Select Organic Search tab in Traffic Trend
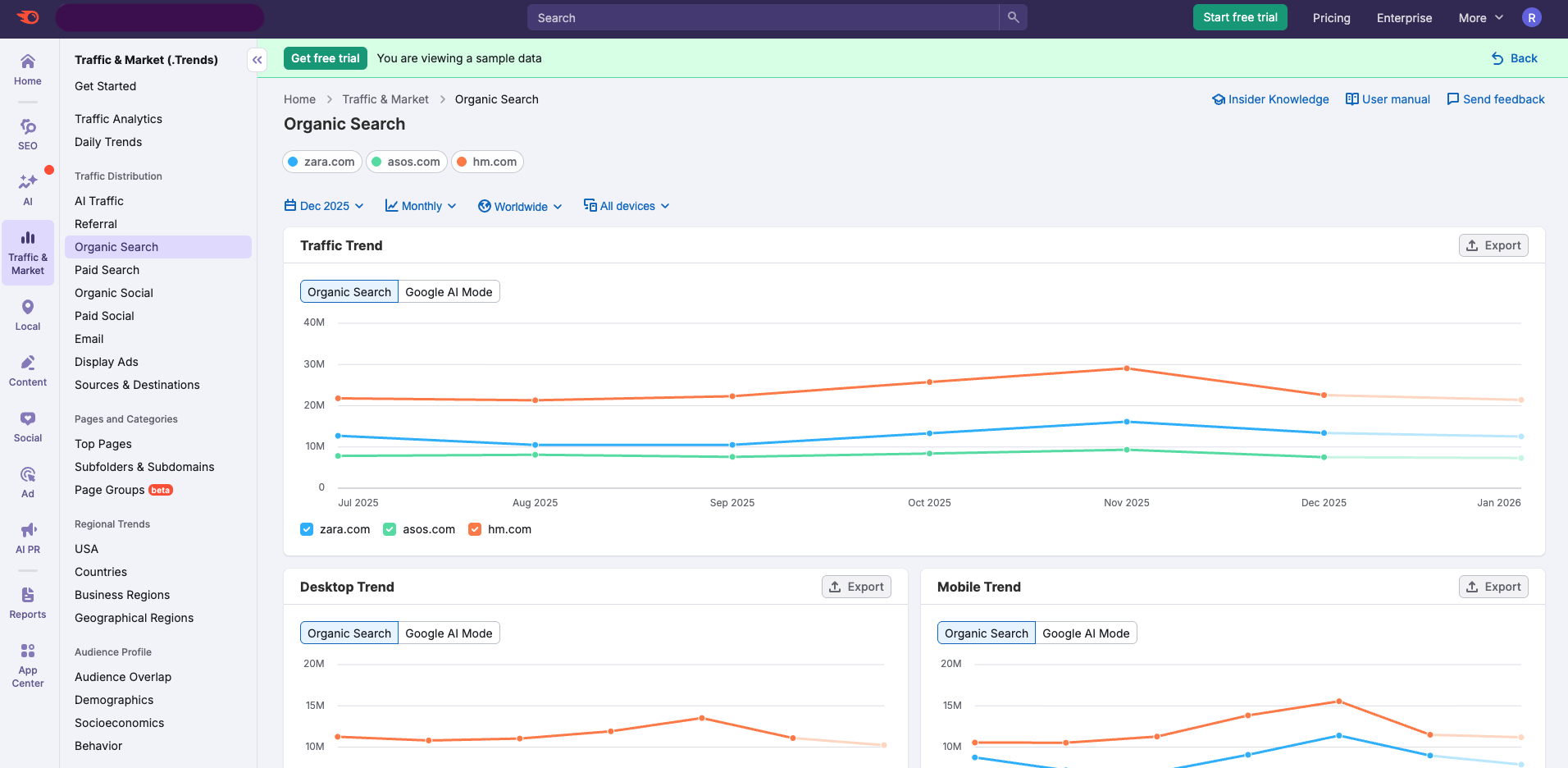This screenshot has width=1568, height=768. tap(349, 292)
